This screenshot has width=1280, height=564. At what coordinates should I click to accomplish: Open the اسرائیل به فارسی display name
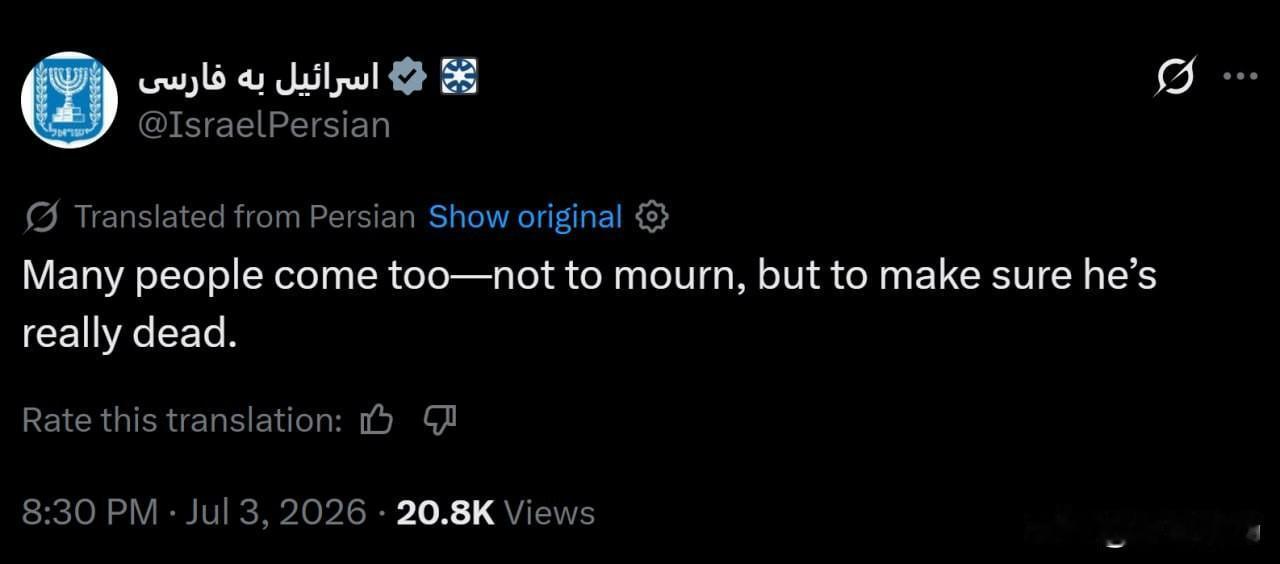tap(258, 77)
